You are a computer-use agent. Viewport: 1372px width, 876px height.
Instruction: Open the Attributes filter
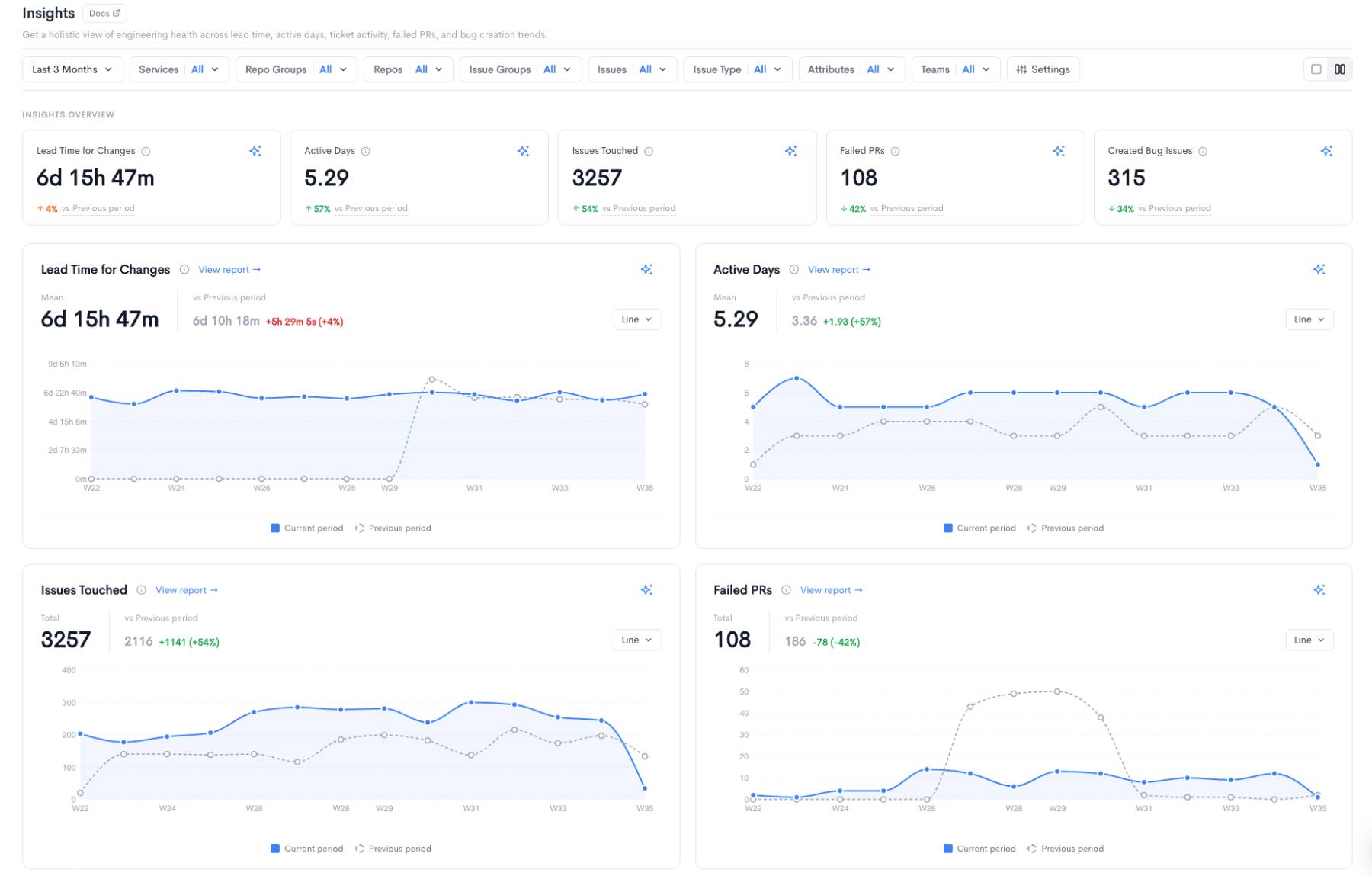(x=851, y=69)
